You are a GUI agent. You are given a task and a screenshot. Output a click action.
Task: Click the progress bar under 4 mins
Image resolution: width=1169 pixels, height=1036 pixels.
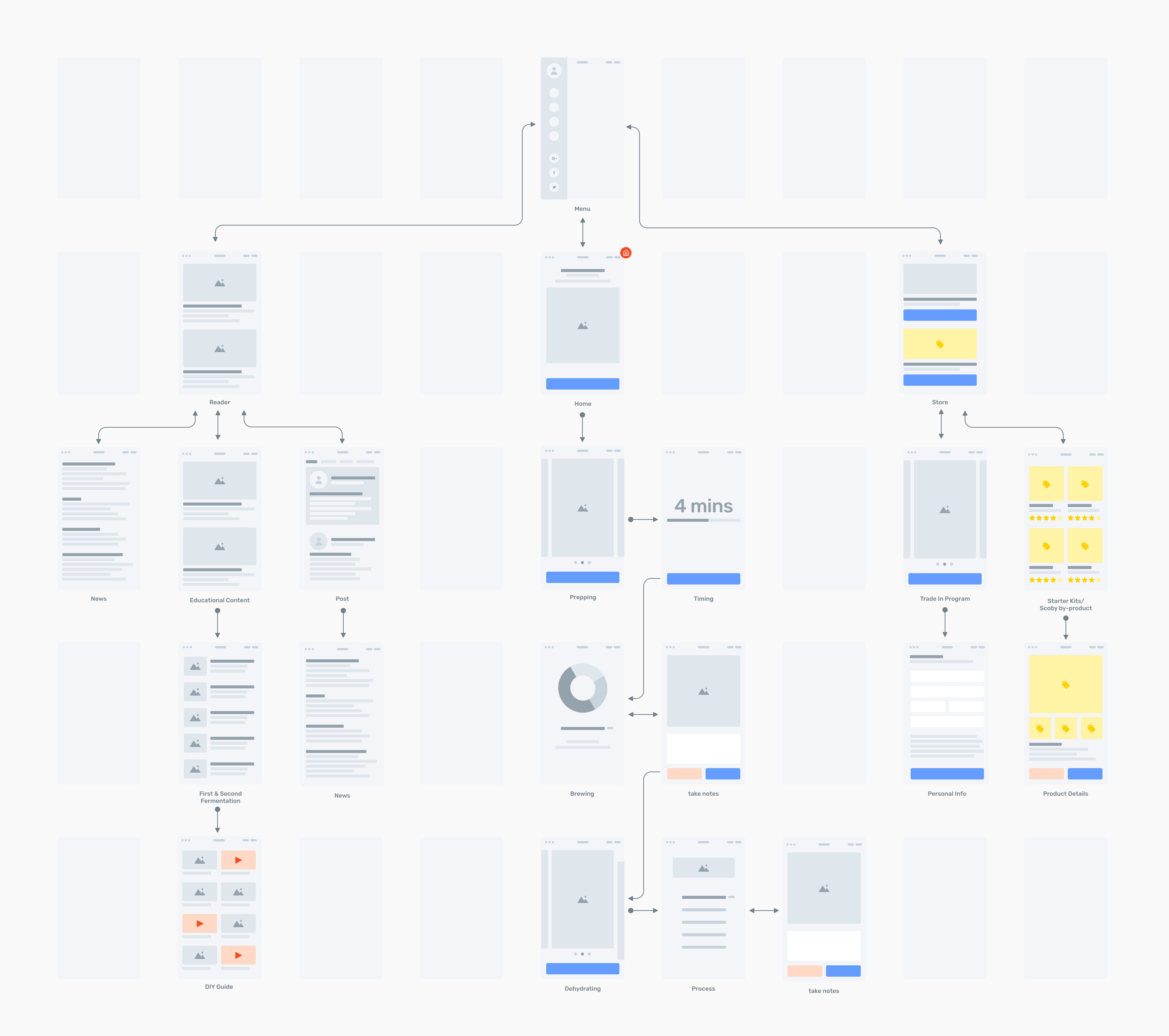tap(703, 520)
